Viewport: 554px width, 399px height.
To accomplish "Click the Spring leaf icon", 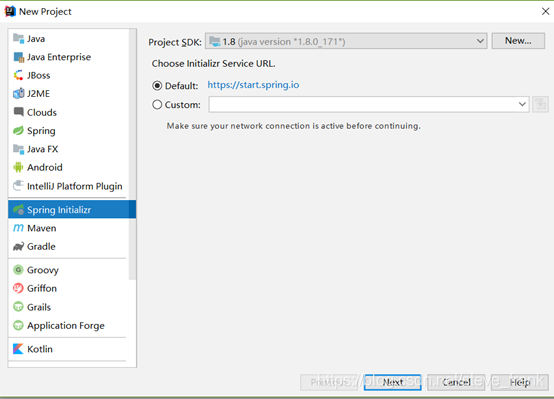I will pyautogui.click(x=18, y=130).
